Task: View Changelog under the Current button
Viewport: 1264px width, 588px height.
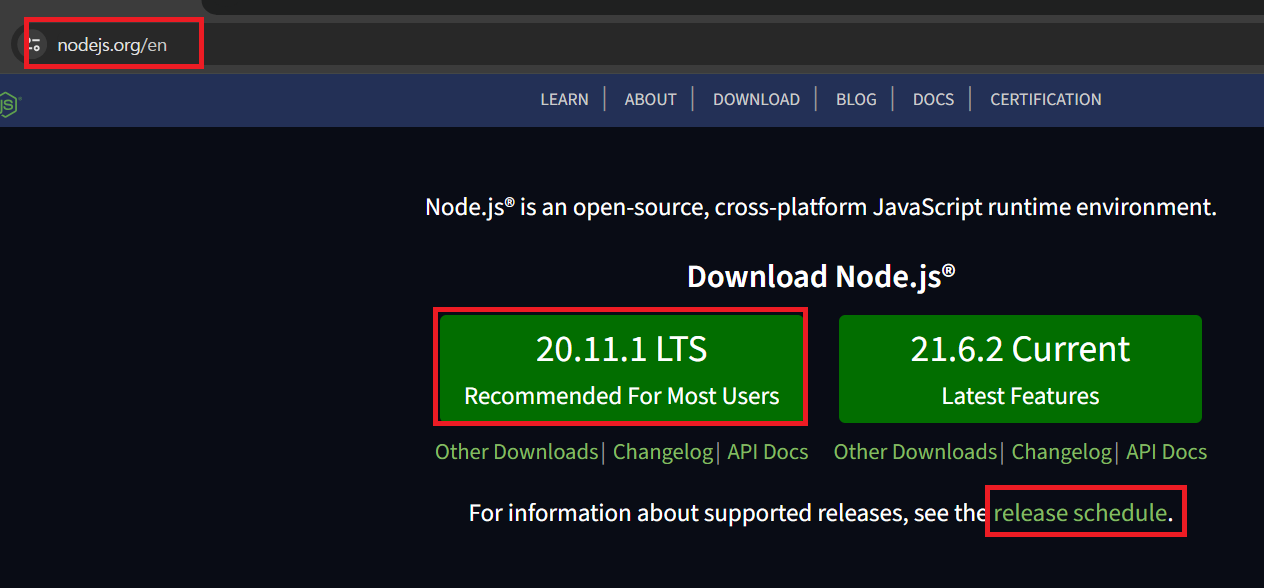Action: tap(1061, 452)
